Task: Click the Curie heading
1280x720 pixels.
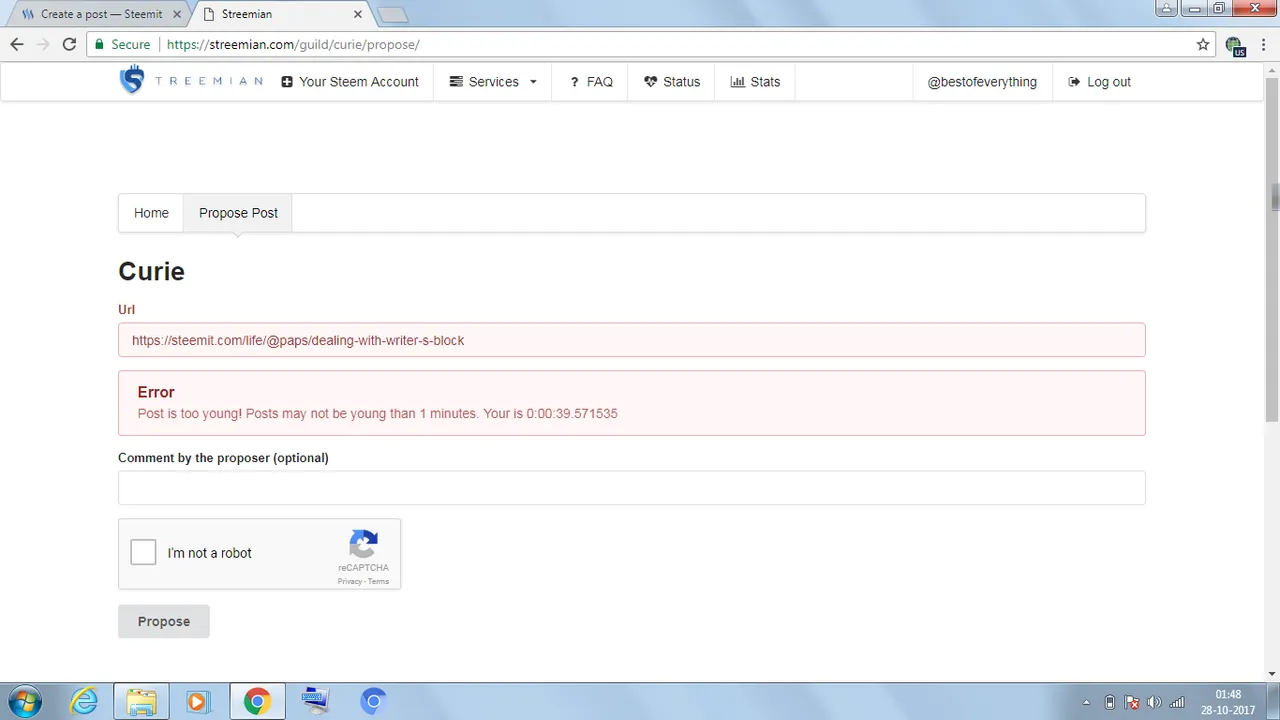Action: click(151, 271)
